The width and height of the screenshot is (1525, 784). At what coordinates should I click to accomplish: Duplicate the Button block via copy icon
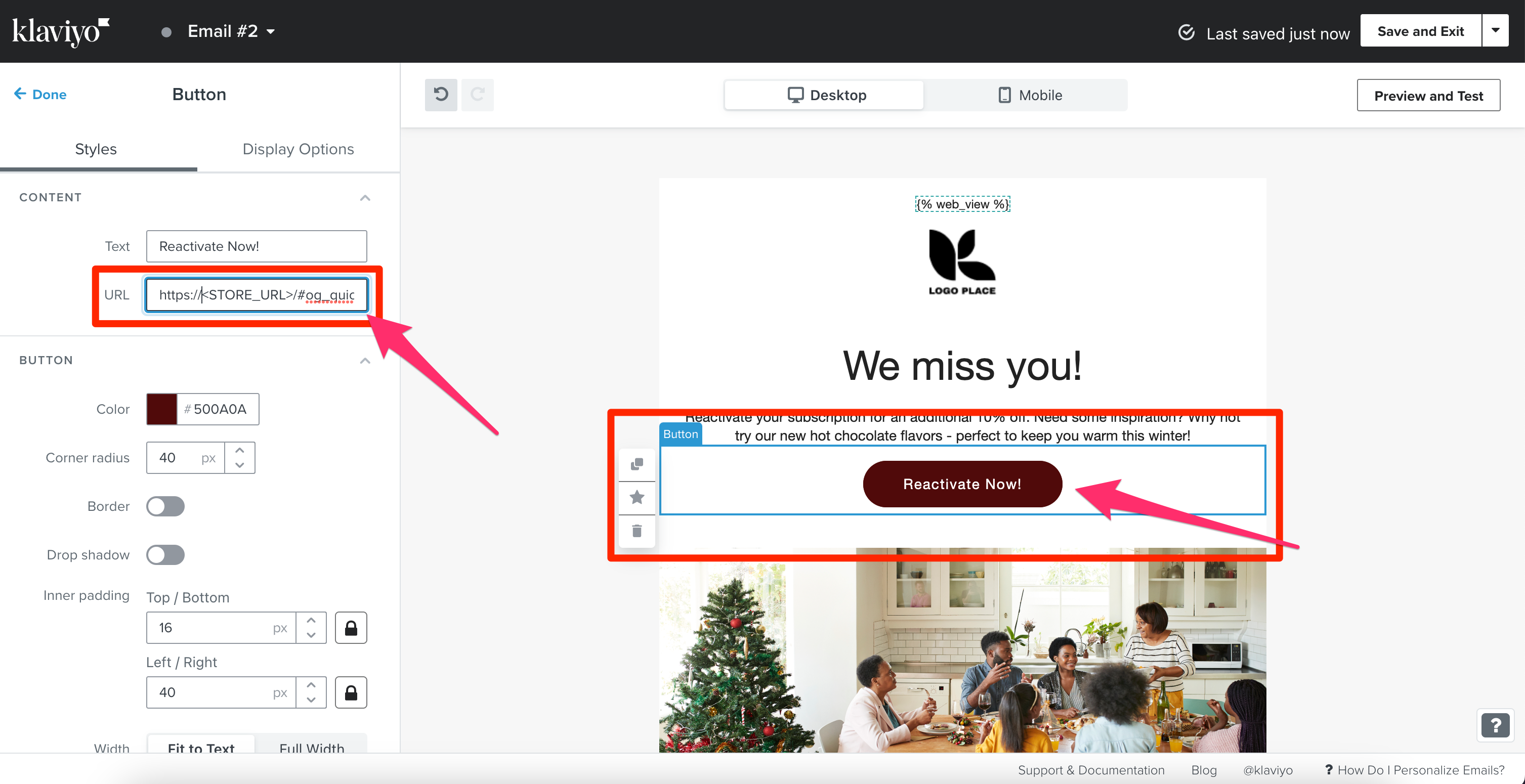tap(637, 464)
